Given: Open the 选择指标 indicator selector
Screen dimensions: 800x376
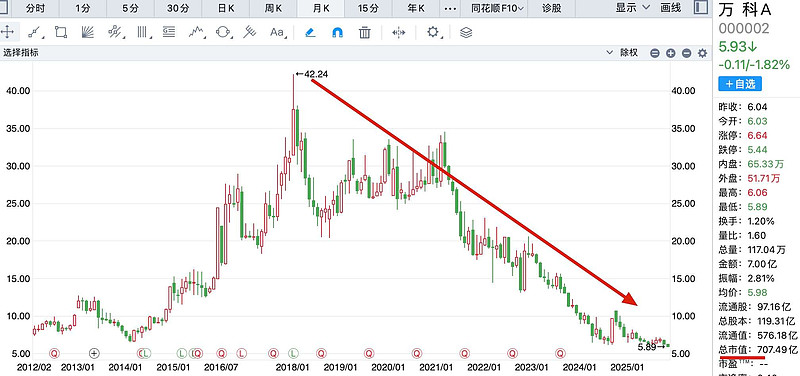Looking at the screenshot, I should (x=21, y=53).
